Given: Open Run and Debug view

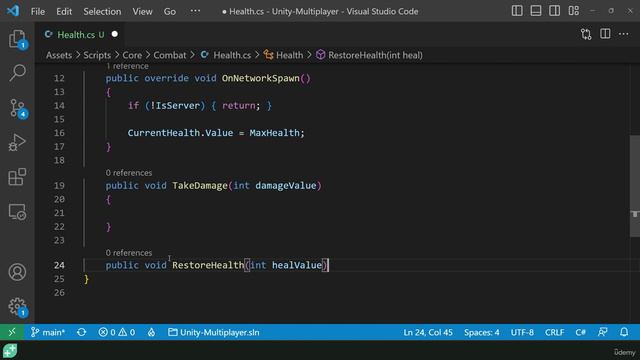Looking at the screenshot, I should tap(17, 143).
